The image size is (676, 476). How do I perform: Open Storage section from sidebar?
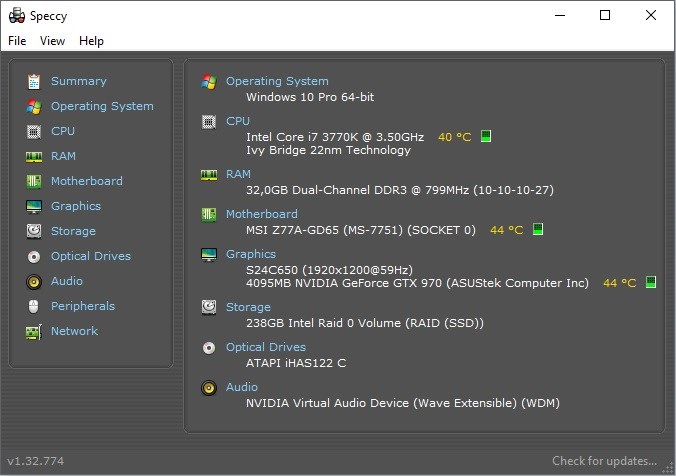coord(73,231)
